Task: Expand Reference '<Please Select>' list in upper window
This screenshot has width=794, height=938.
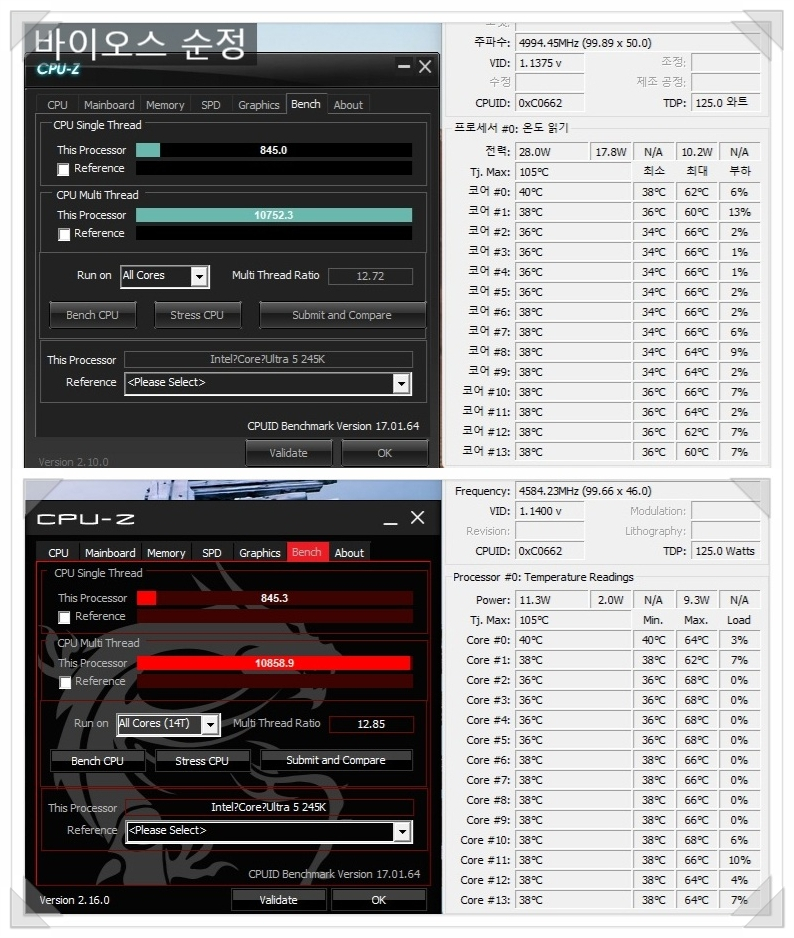Action: (x=401, y=383)
